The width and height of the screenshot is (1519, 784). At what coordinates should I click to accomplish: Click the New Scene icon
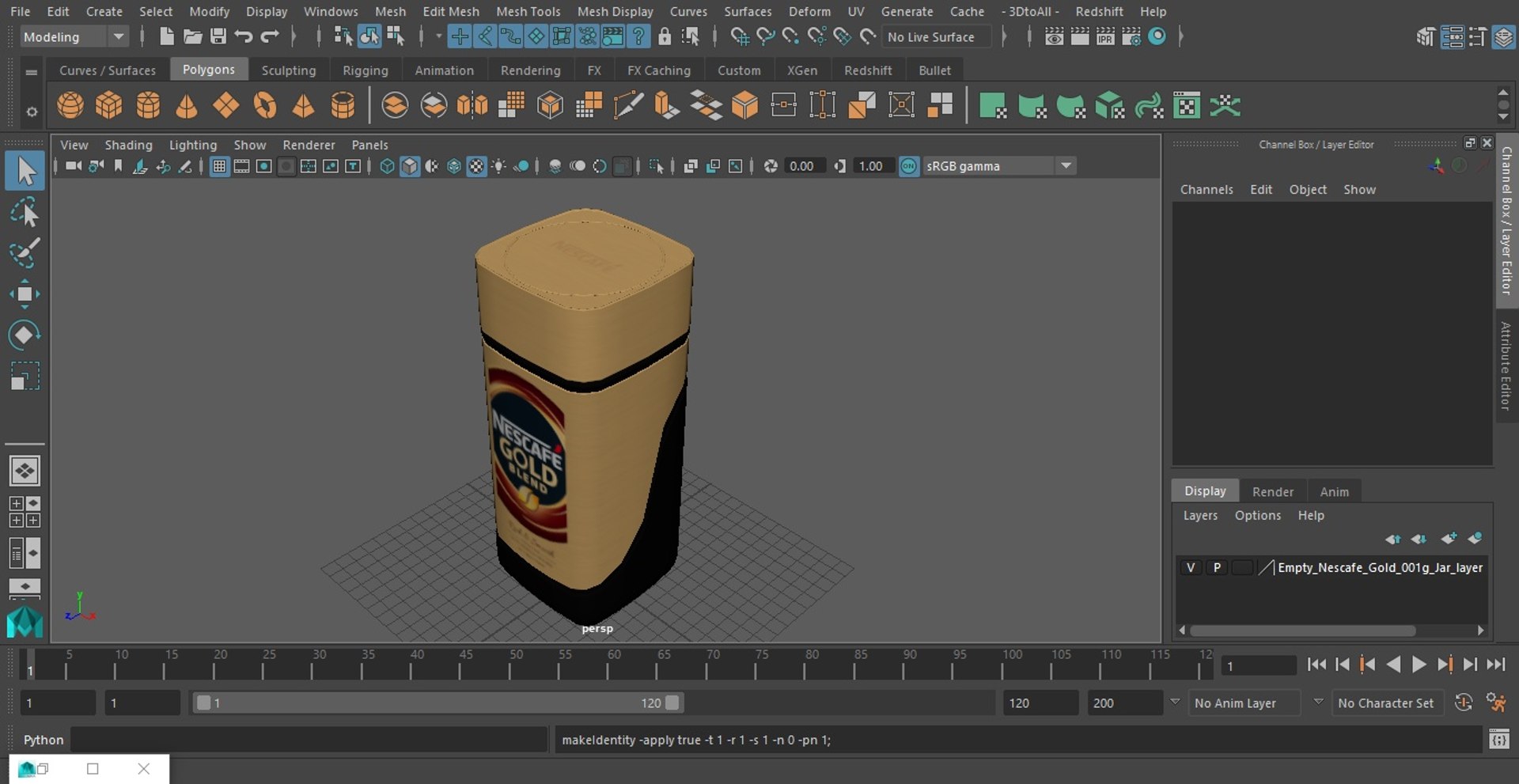166,36
